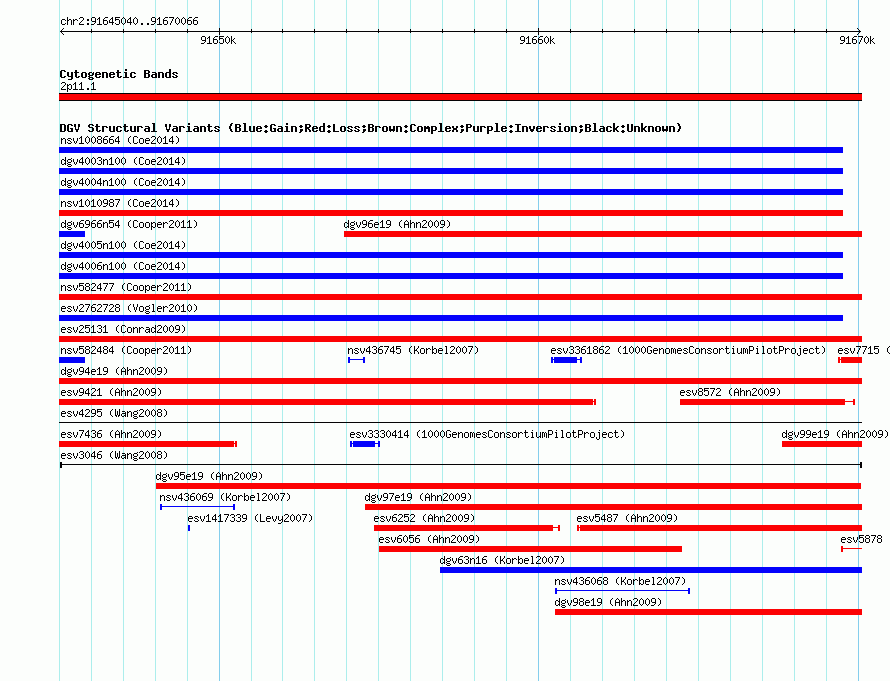
Task: Select the red 2p11.1 cytoband bar
Action: point(460,97)
